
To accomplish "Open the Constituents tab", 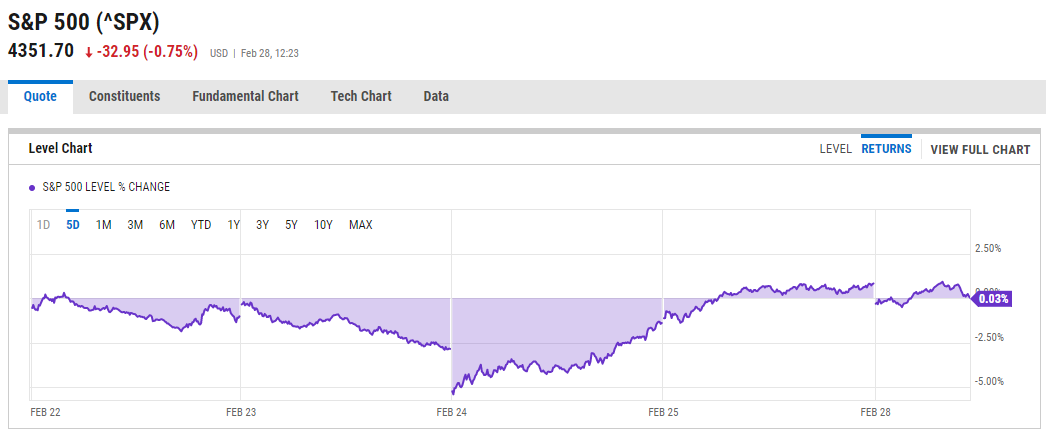I will (x=124, y=97).
